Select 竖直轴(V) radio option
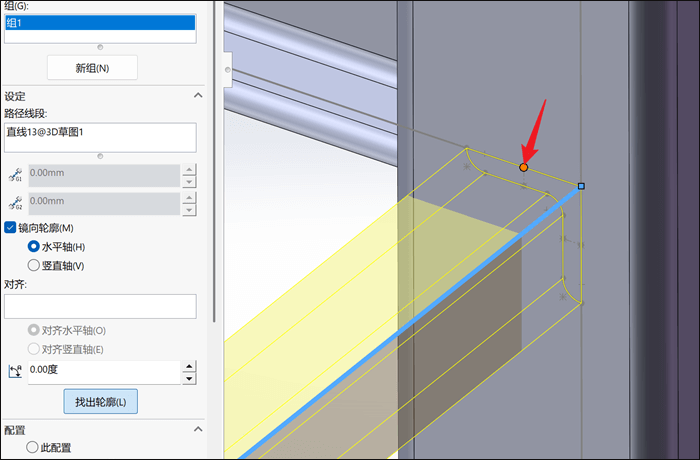 (x=33, y=265)
